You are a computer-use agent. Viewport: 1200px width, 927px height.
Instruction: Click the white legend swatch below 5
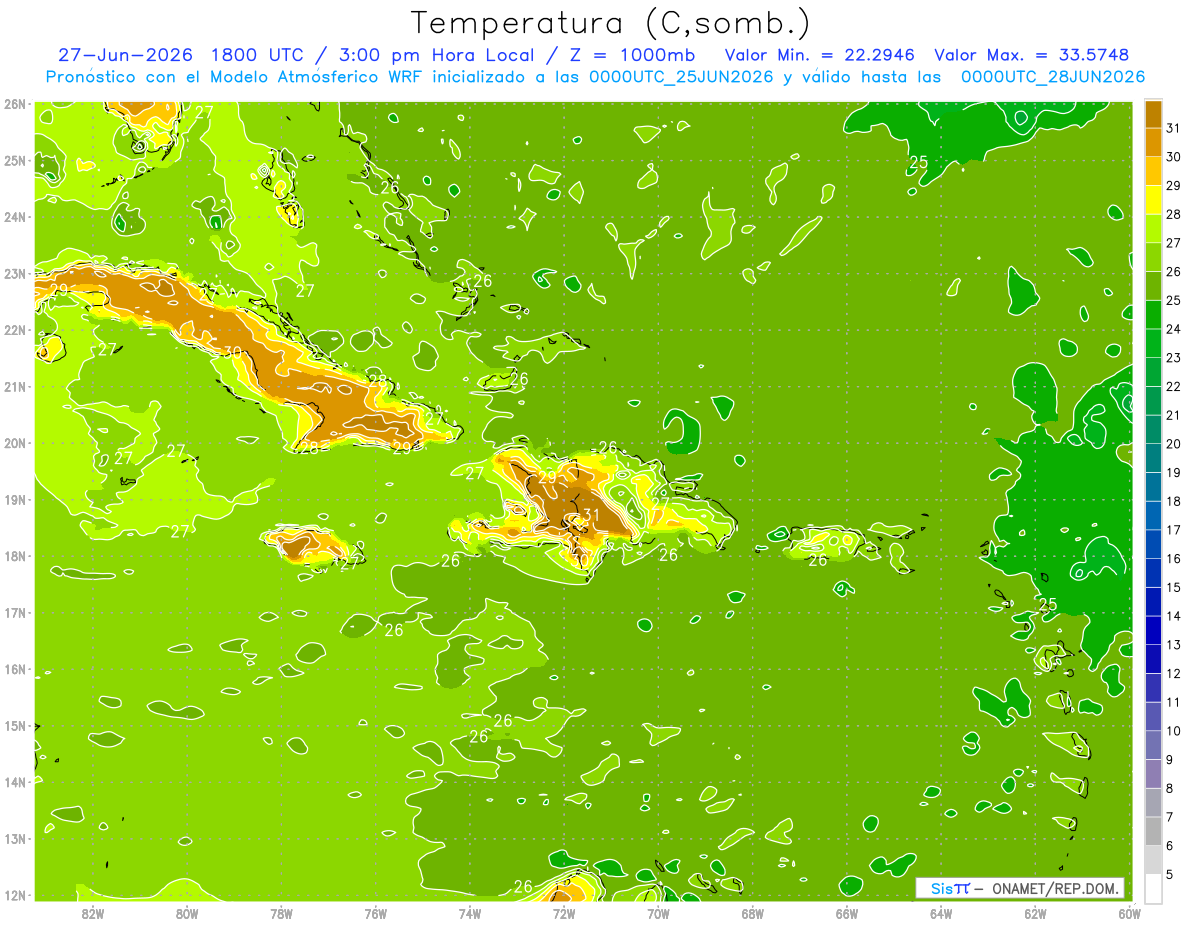pyautogui.click(x=1153, y=888)
